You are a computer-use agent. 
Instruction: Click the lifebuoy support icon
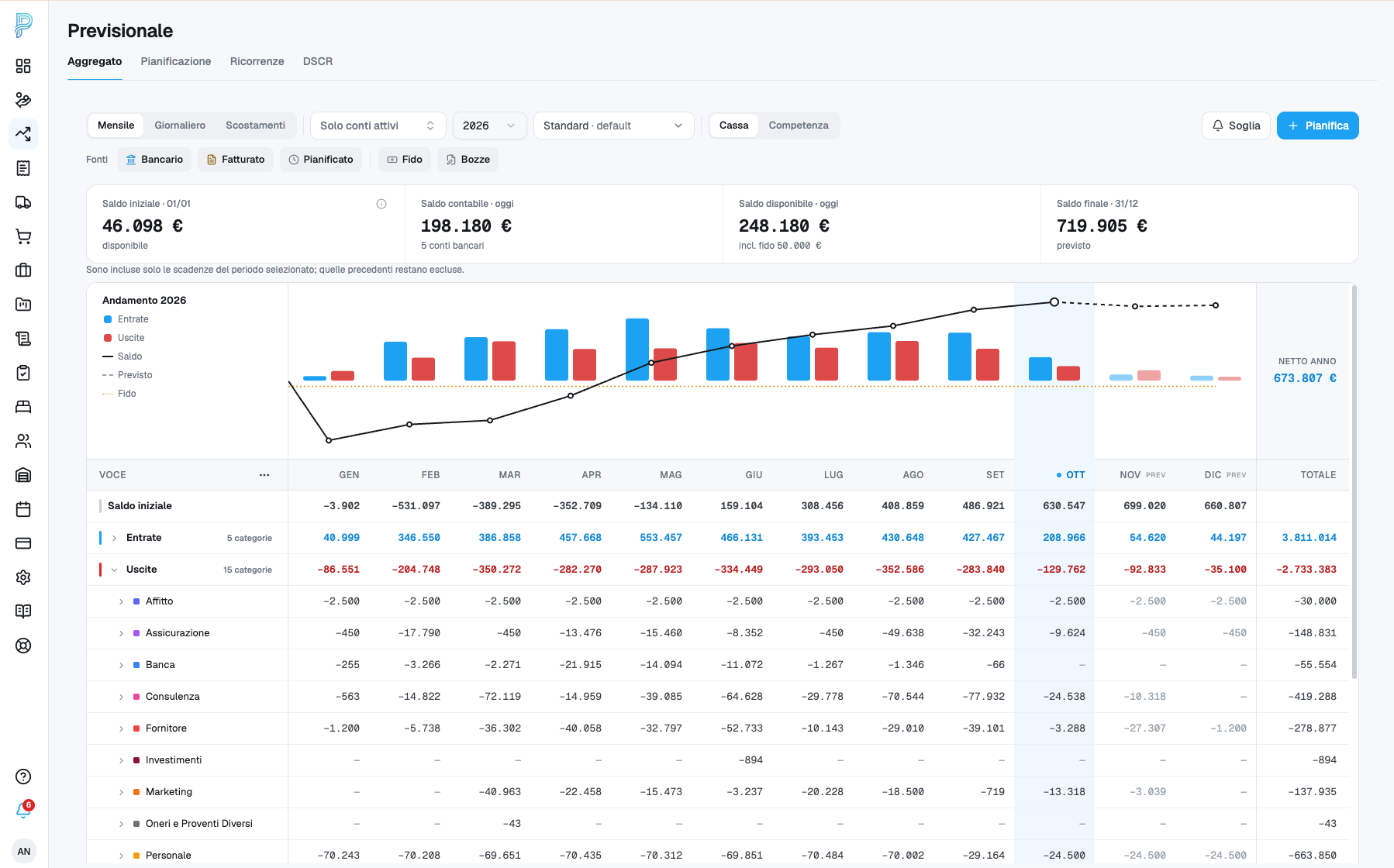[23, 646]
